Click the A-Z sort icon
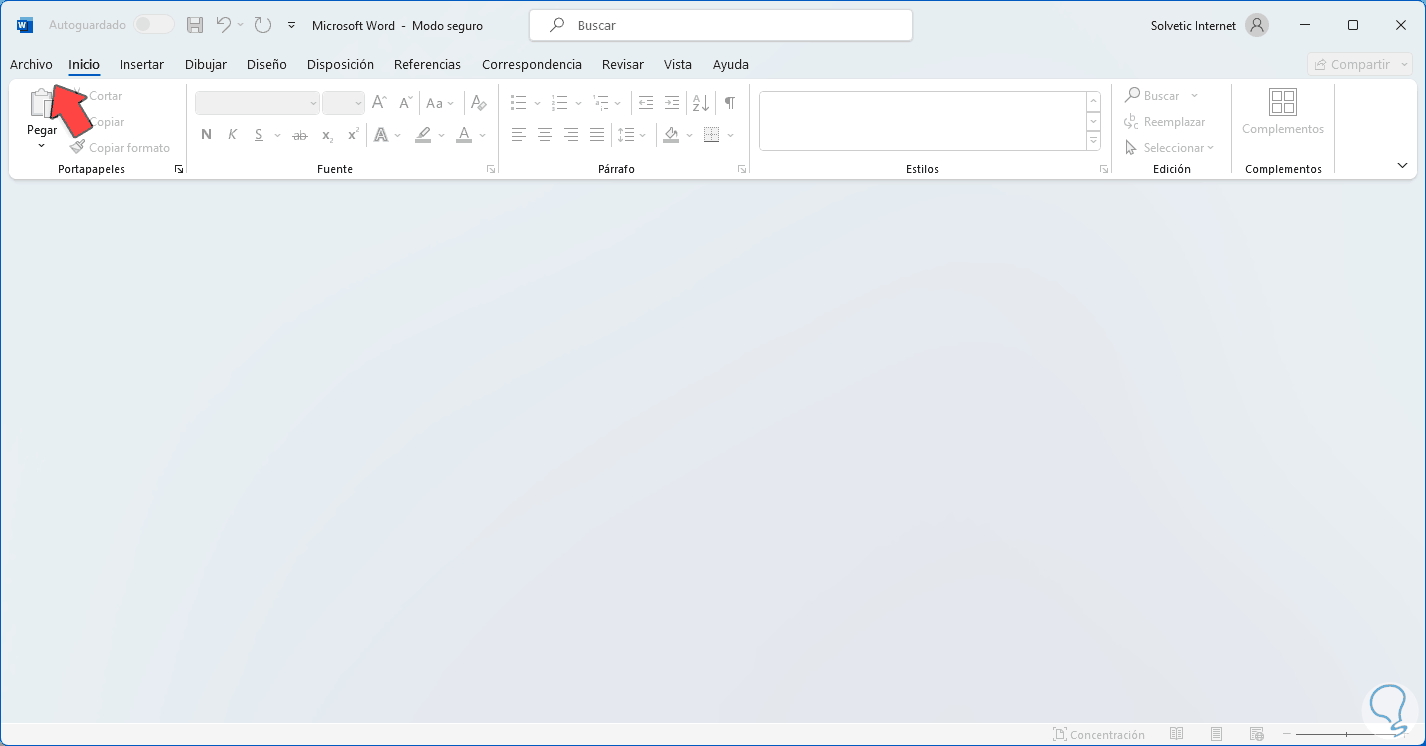The width and height of the screenshot is (1426, 746). pyautogui.click(x=701, y=102)
